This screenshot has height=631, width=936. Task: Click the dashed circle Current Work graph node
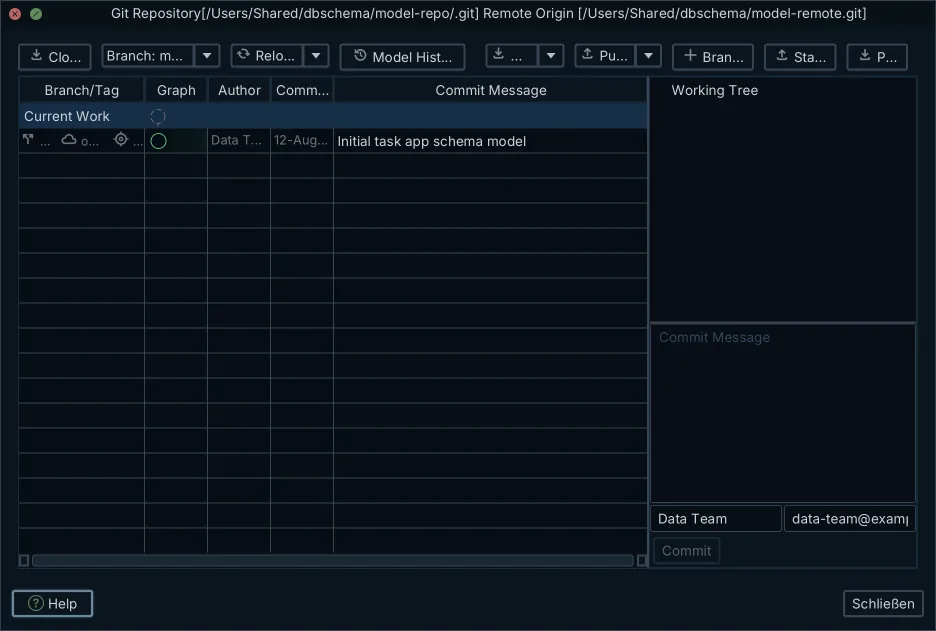click(x=158, y=116)
